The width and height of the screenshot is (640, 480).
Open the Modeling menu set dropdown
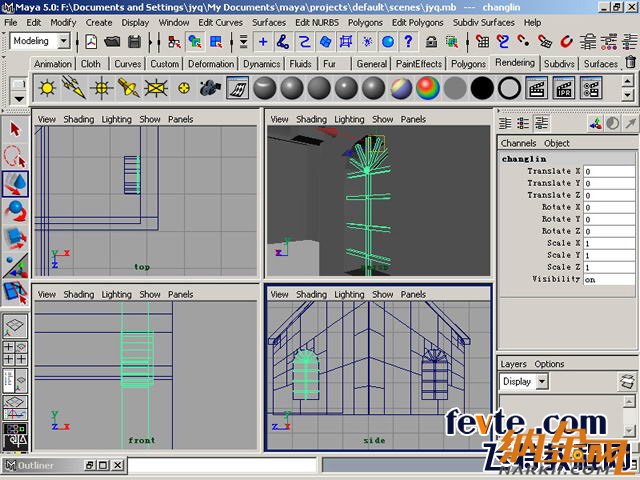[40, 41]
